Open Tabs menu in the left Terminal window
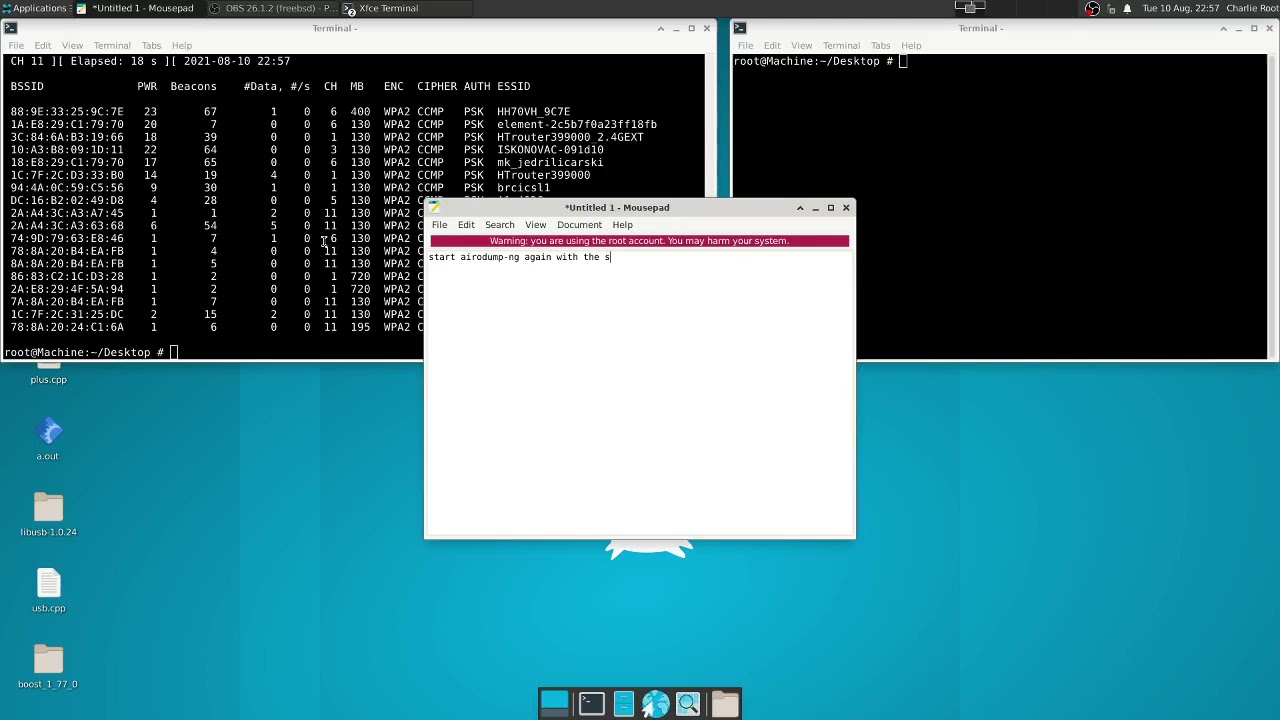The height and width of the screenshot is (720, 1280). [151, 45]
